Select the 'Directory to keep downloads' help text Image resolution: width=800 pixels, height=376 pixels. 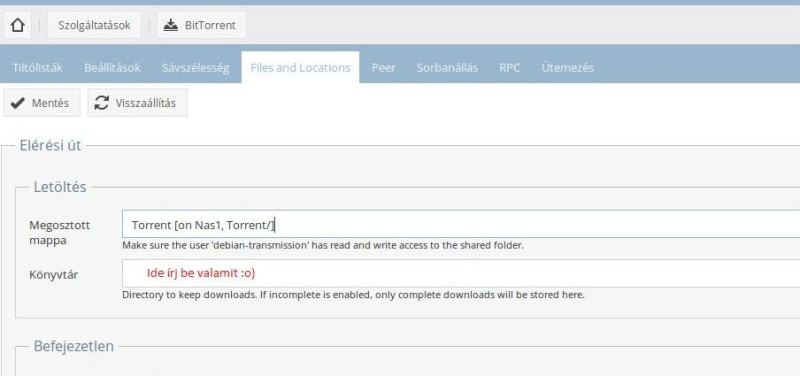[x=353, y=295]
